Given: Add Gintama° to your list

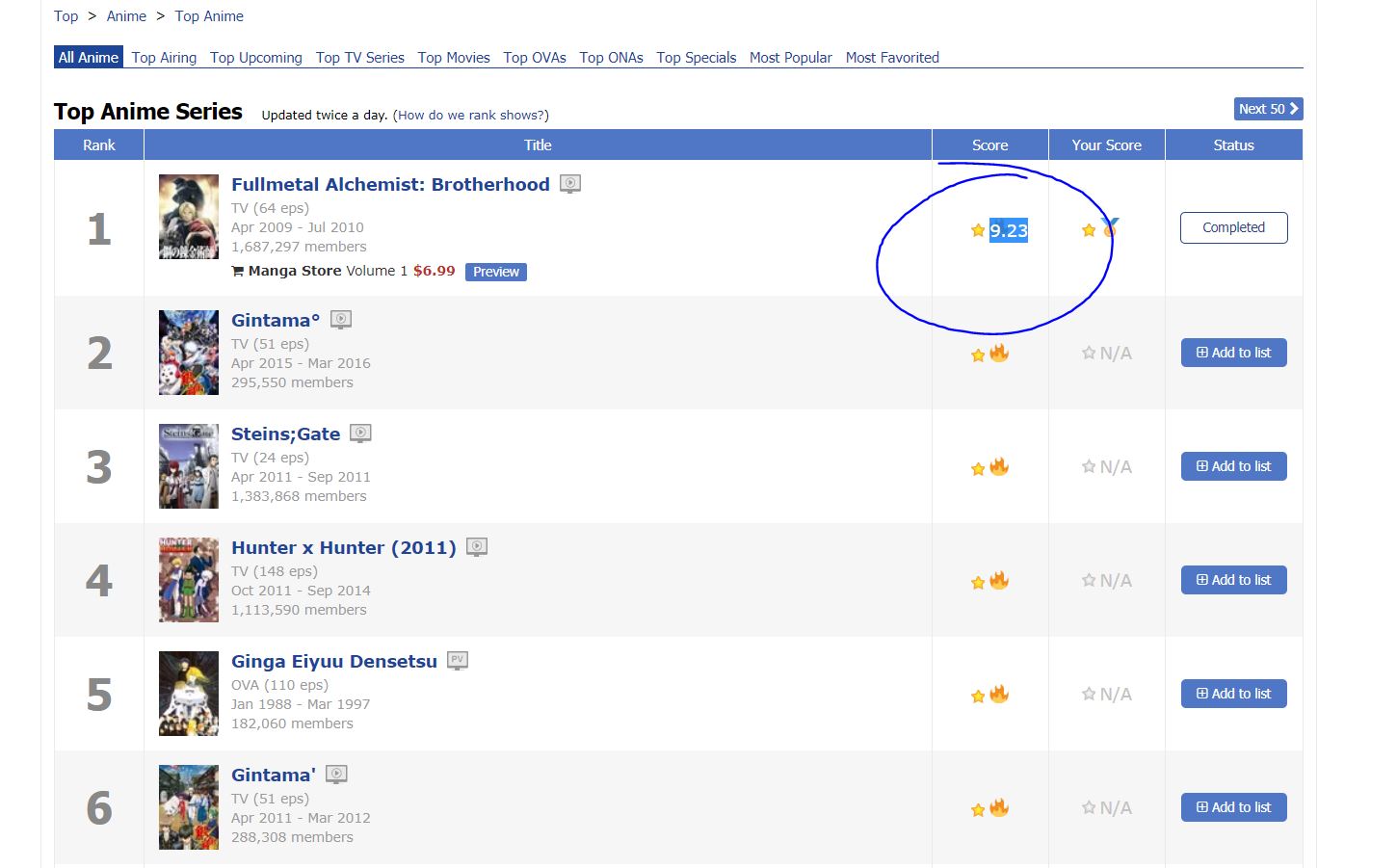Looking at the screenshot, I should pos(1233,353).
